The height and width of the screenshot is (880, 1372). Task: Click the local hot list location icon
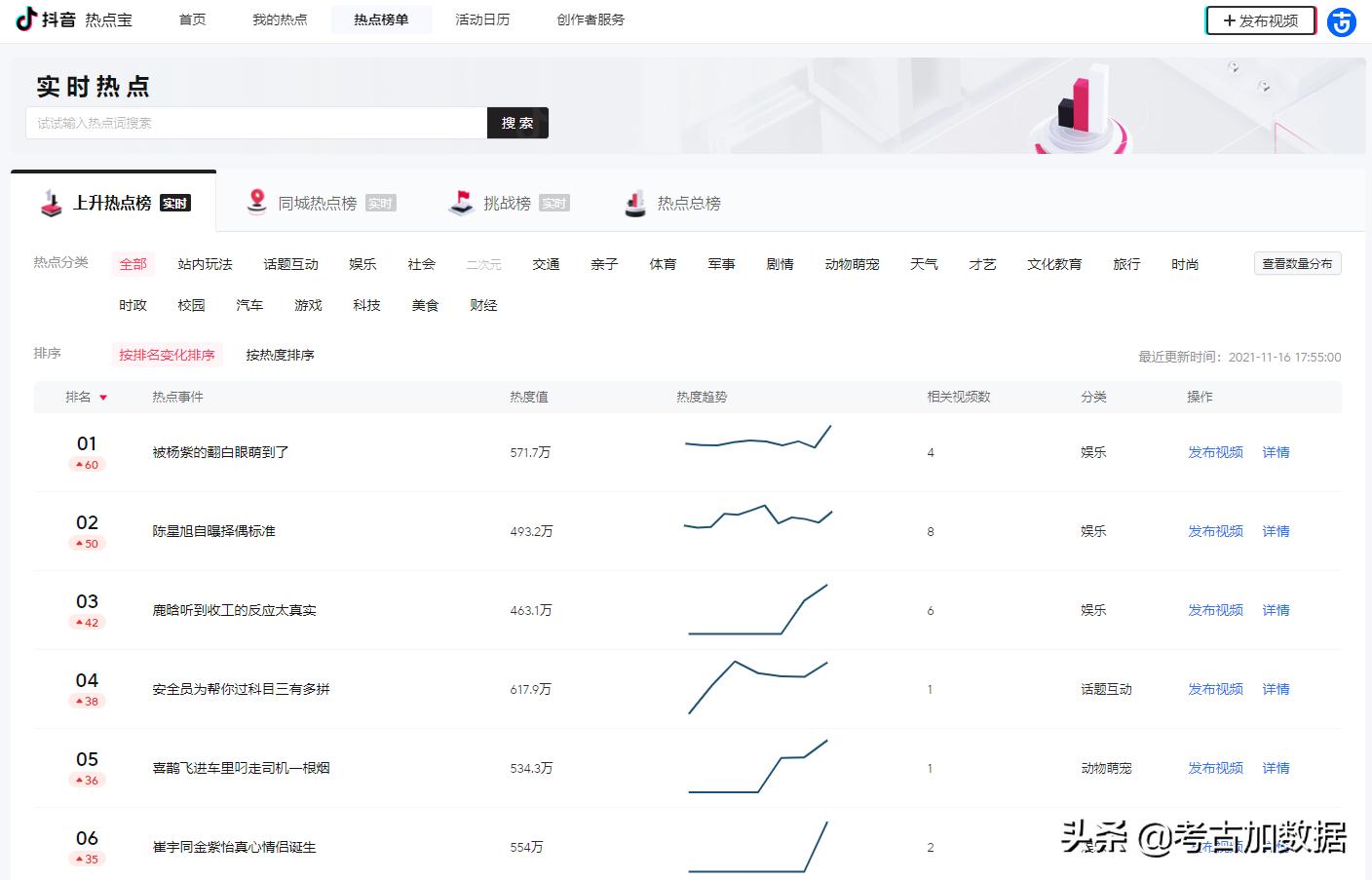coord(256,202)
